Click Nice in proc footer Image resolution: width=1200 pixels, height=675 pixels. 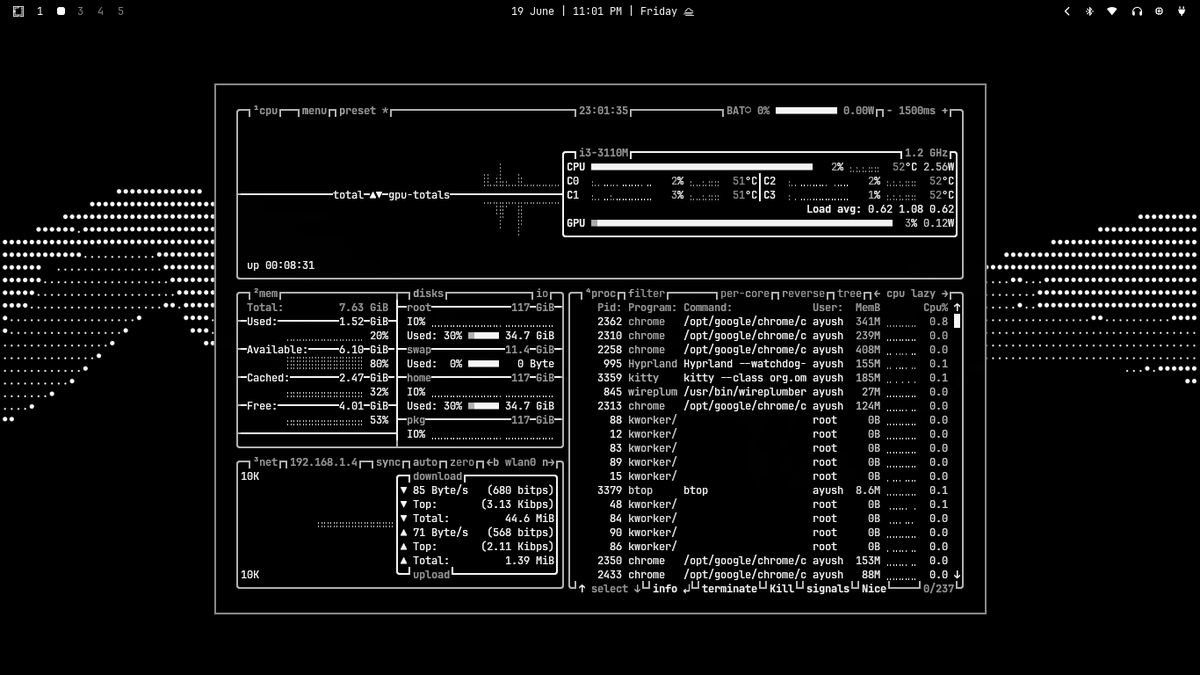pyautogui.click(x=874, y=589)
